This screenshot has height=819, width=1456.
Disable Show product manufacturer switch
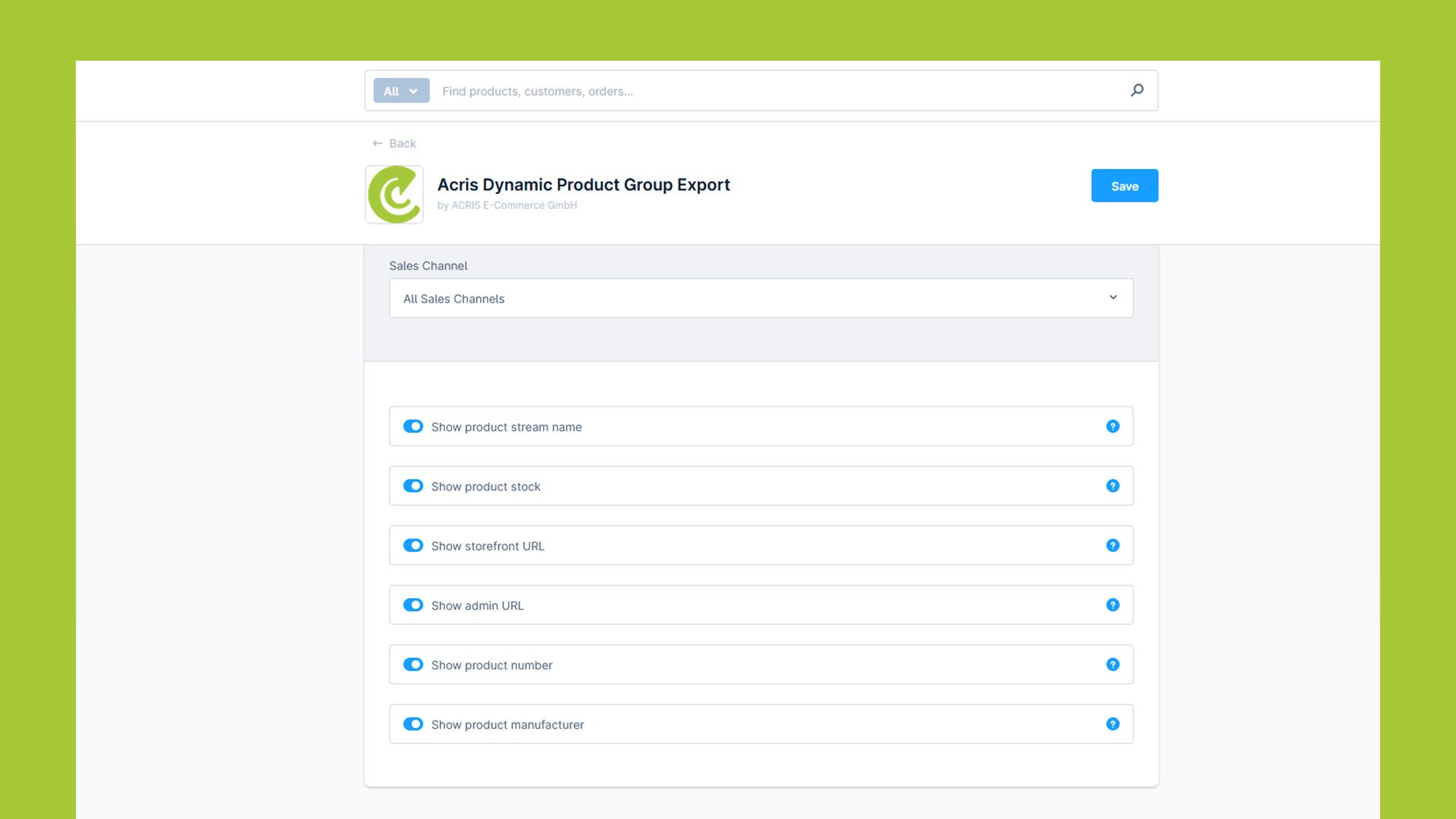413,724
